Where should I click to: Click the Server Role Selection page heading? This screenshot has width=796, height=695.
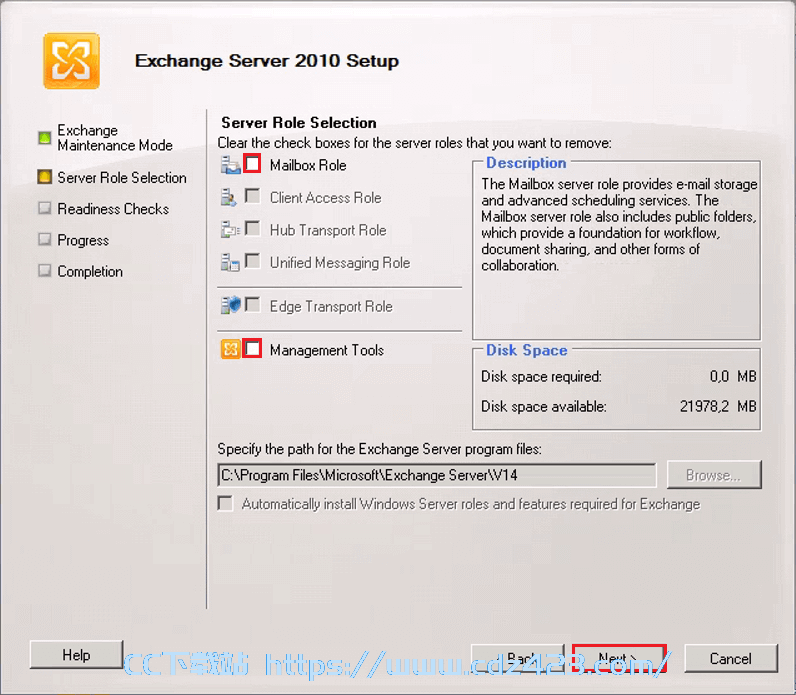coord(299,122)
